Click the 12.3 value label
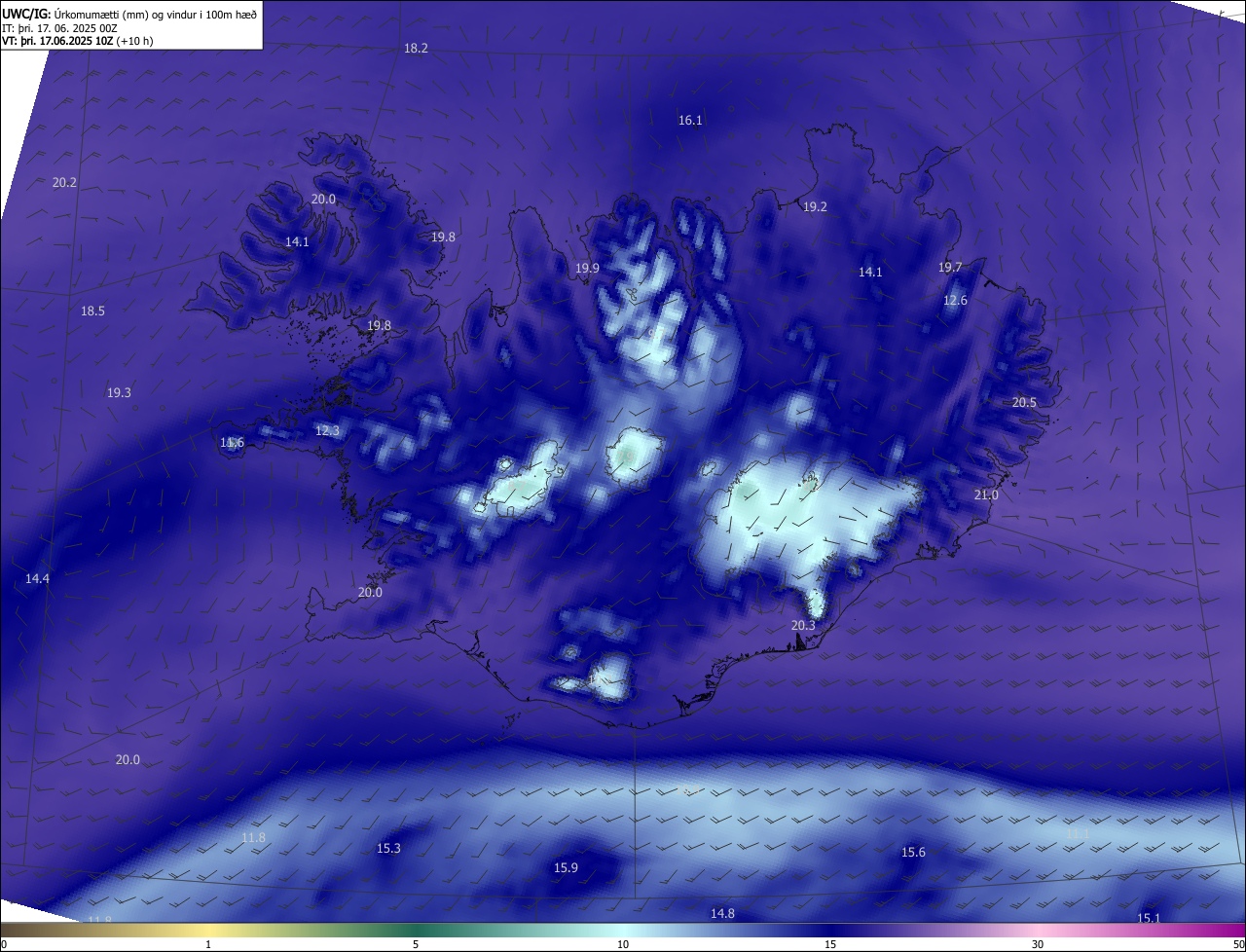The width and height of the screenshot is (1246, 952). 327,430
